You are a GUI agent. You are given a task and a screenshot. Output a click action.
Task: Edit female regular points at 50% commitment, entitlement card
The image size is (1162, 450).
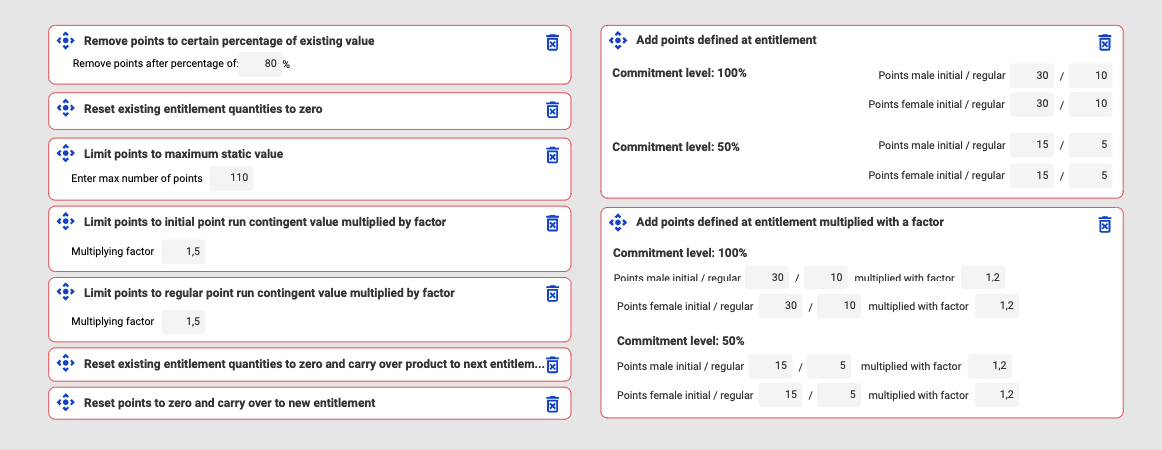(1090, 176)
